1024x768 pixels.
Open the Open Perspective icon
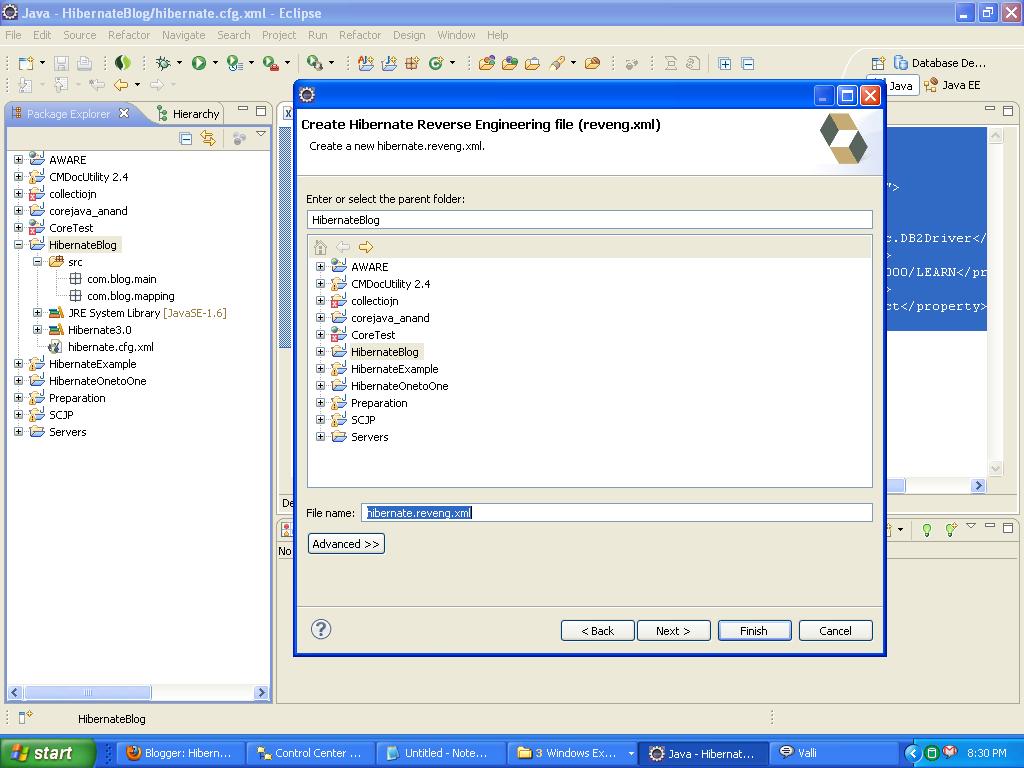click(x=878, y=63)
